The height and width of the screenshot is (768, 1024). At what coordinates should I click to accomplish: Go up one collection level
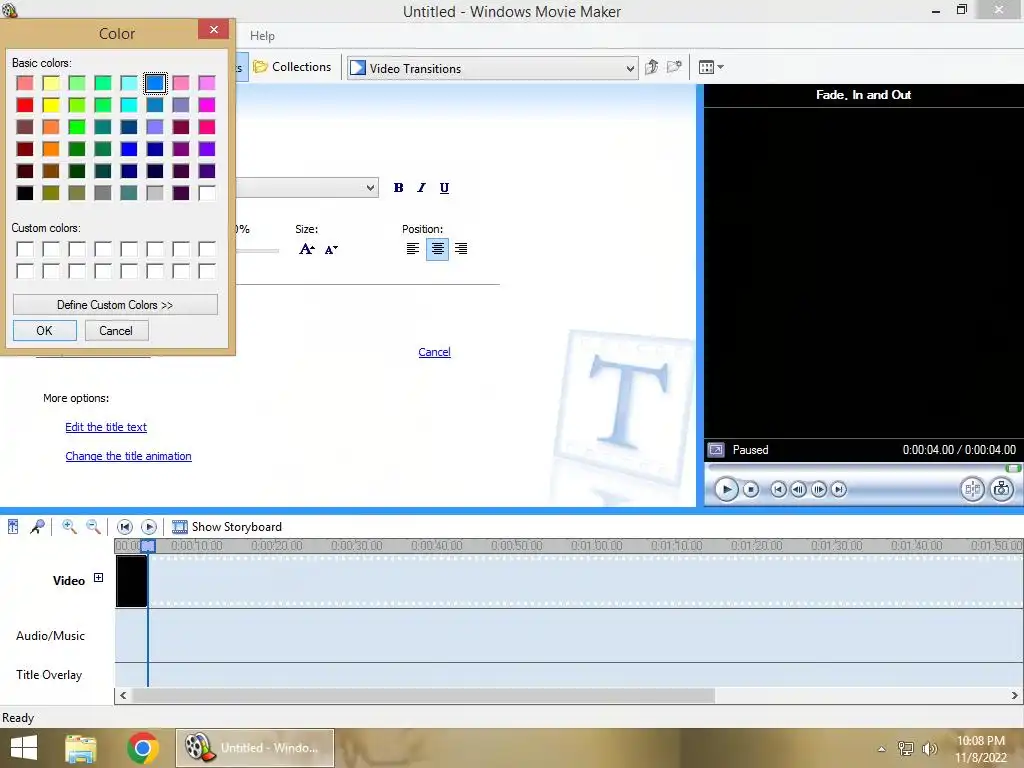[651, 67]
